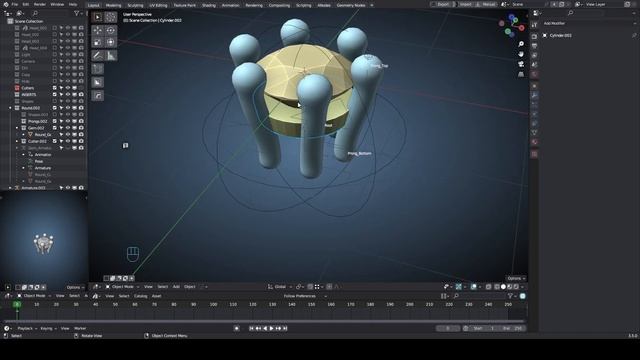Switch to the UV Editing workspace tab
The image size is (640, 360).
tap(158, 5)
